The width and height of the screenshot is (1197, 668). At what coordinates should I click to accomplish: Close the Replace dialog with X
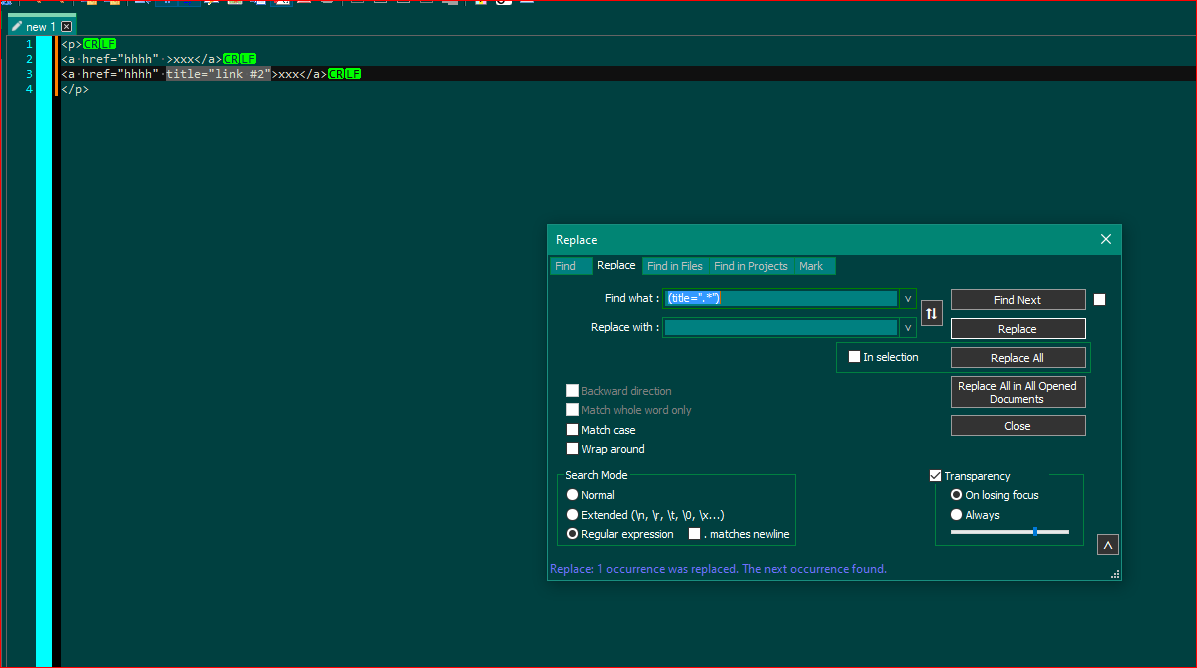[x=1105, y=240]
